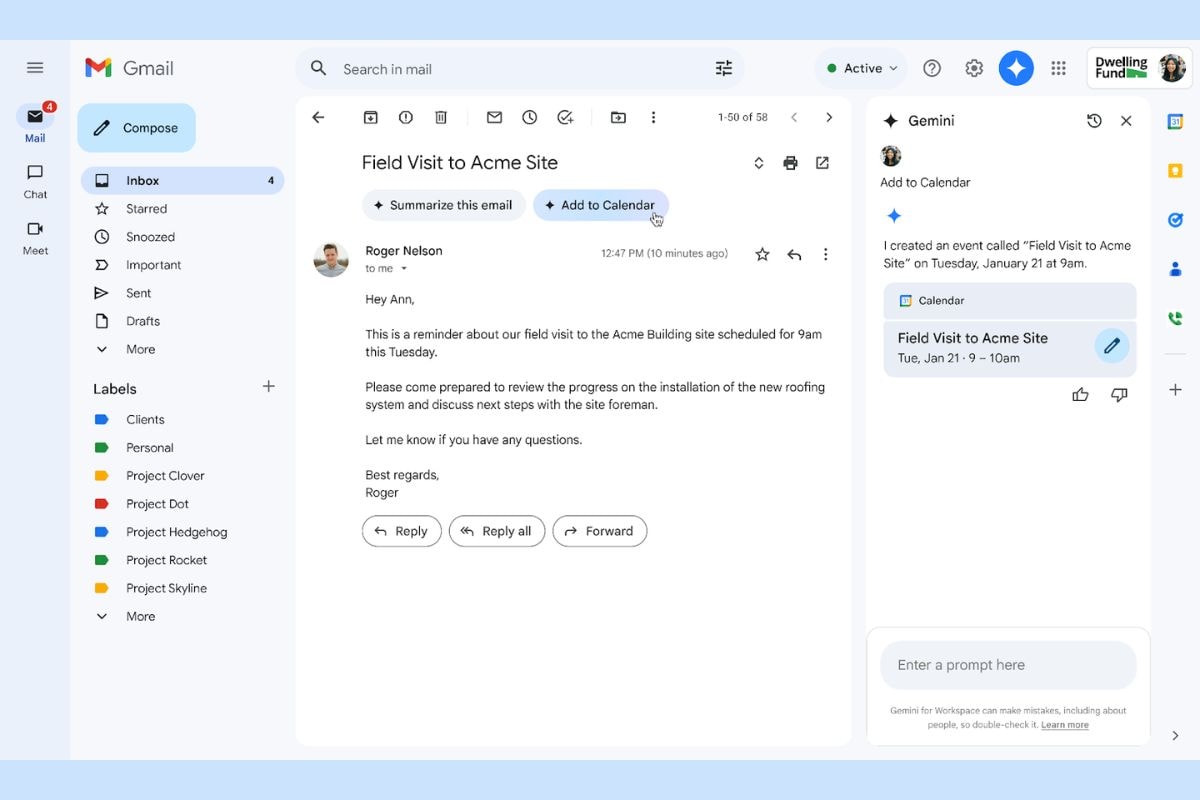The height and width of the screenshot is (800, 1200).
Task: Click the Compose button
Action: tap(136, 128)
